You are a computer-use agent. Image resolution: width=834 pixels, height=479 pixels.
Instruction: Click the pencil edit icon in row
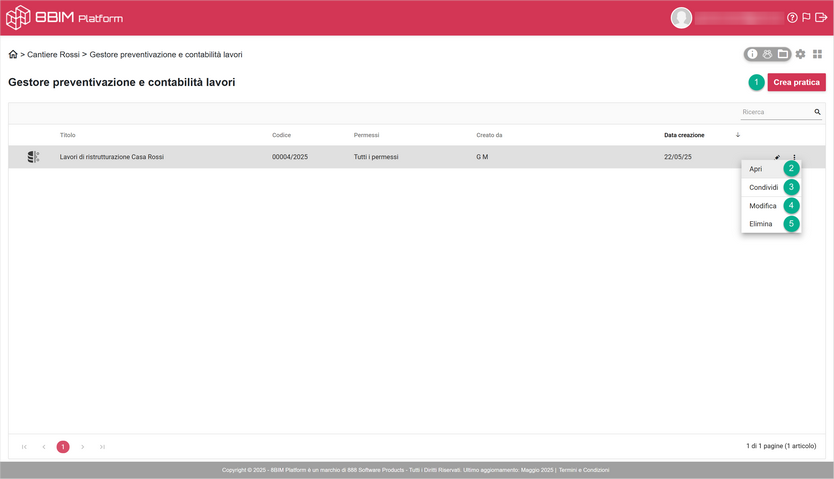point(777,157)
